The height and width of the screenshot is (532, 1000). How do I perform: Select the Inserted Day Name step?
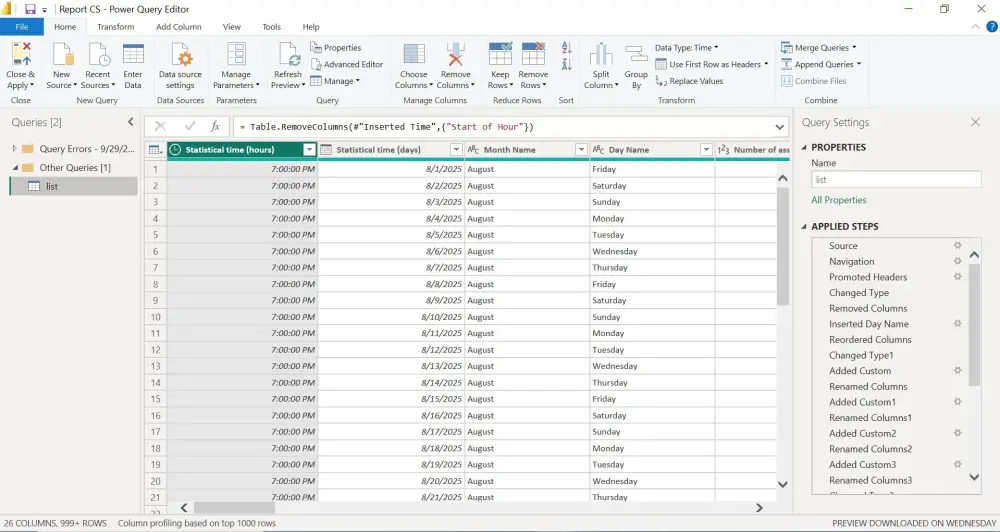[869, 324]
